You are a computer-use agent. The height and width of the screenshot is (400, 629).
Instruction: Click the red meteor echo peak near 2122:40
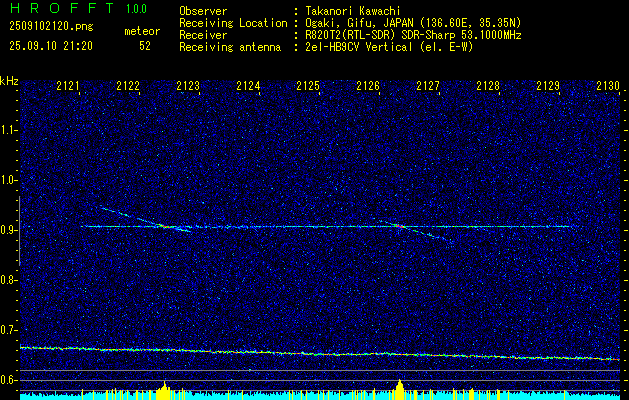tap(164, 226)
